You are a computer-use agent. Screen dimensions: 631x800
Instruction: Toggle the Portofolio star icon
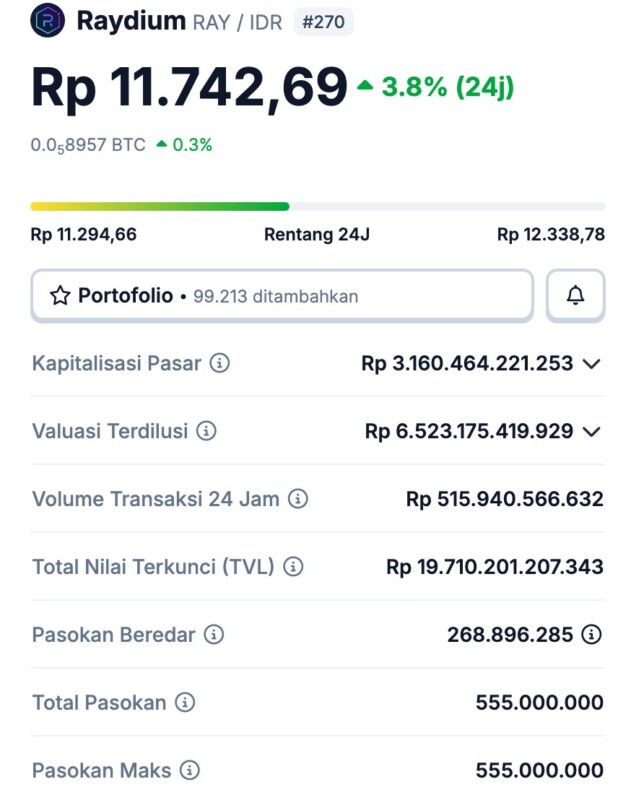(x=60, y=296)
